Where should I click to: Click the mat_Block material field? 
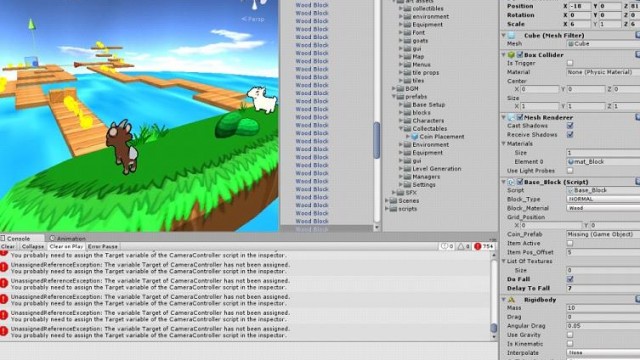(x=603, y=162)
